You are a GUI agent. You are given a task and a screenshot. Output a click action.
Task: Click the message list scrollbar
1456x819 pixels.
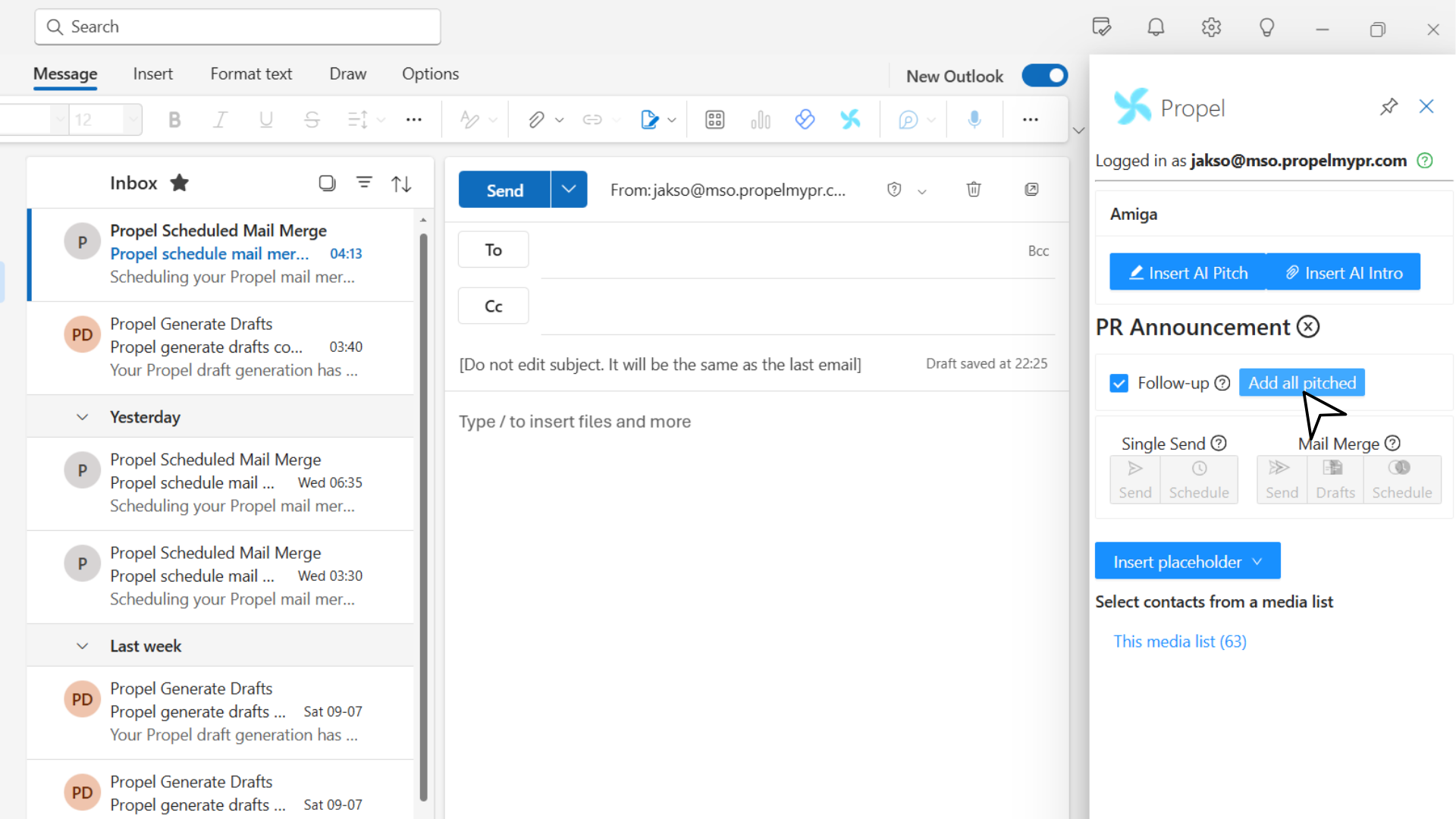click(423, 516)
